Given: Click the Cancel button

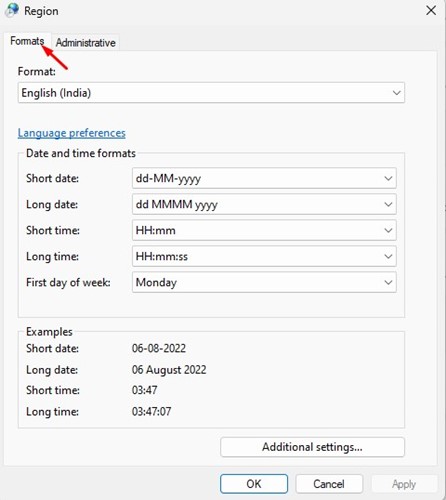Looking at the screenshot, I should [x=329, y=484].
